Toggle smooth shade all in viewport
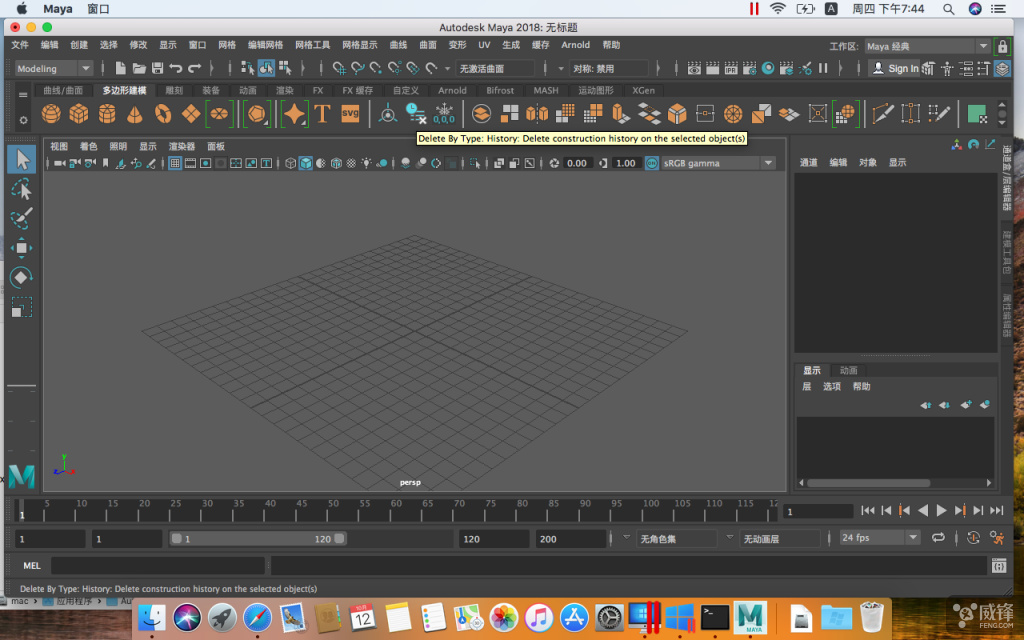Screen dimensions: 1024x640 pyautogui.click(x=306, y=163)
